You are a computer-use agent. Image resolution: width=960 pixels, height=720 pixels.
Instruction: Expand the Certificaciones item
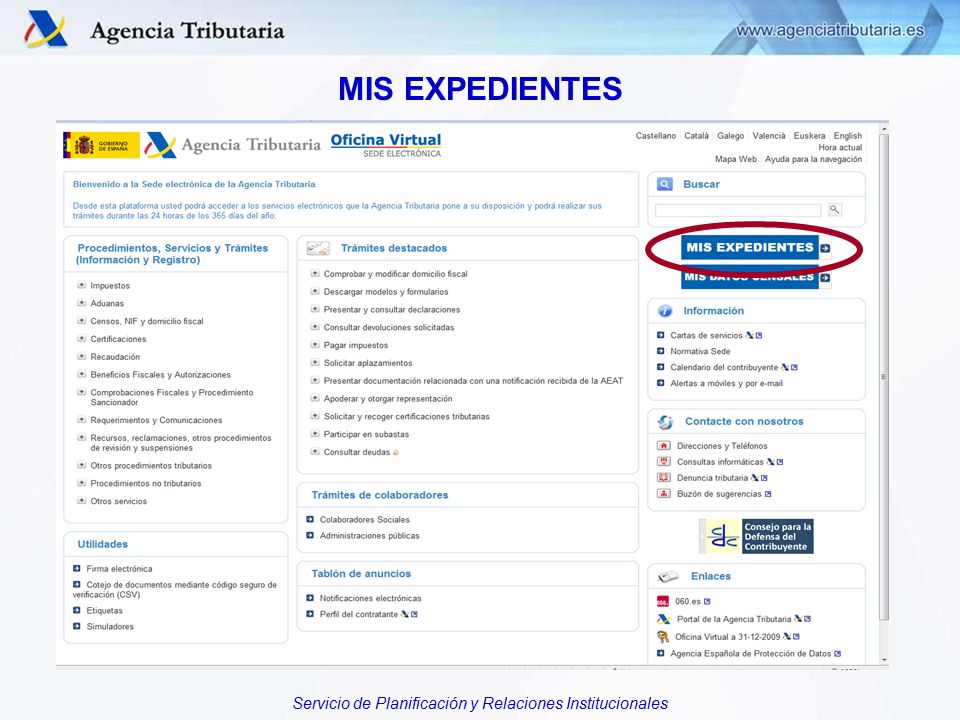(x=81, y=338)
